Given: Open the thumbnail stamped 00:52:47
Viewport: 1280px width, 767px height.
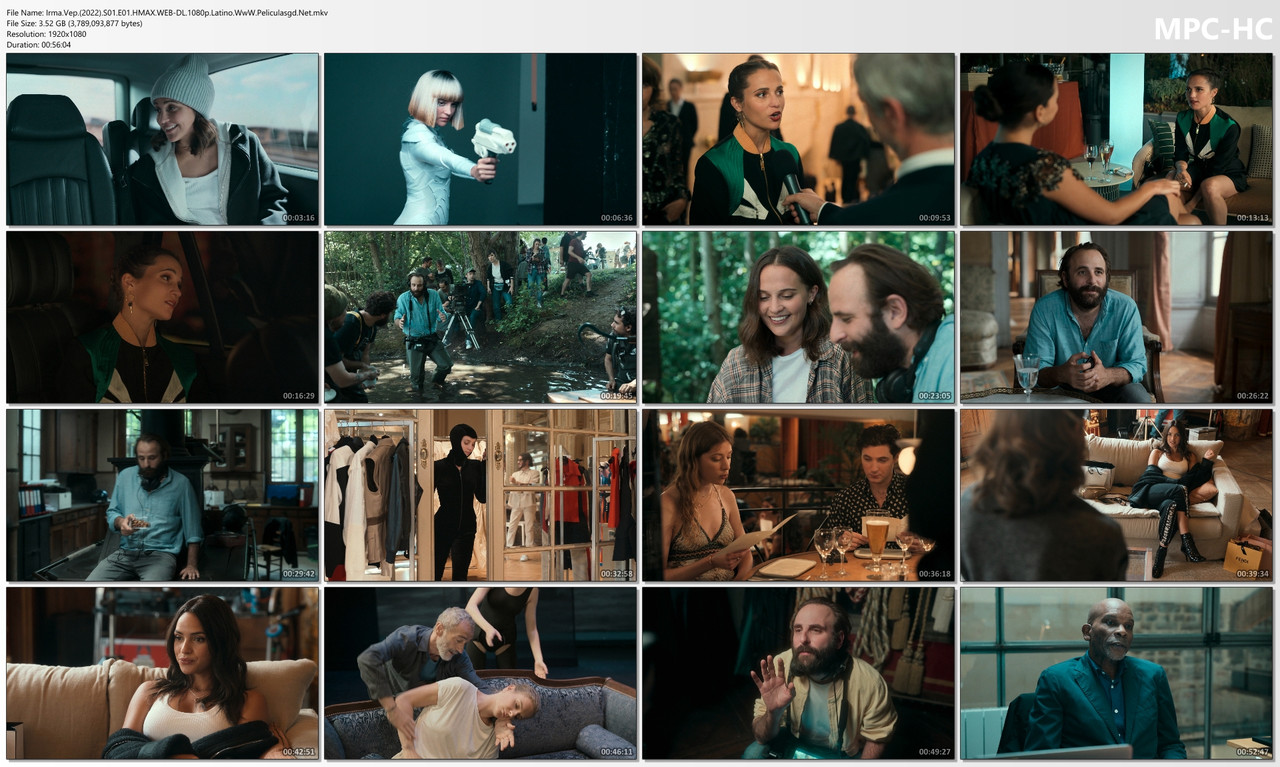Looking at the screenshot, I should (1116, 673).
